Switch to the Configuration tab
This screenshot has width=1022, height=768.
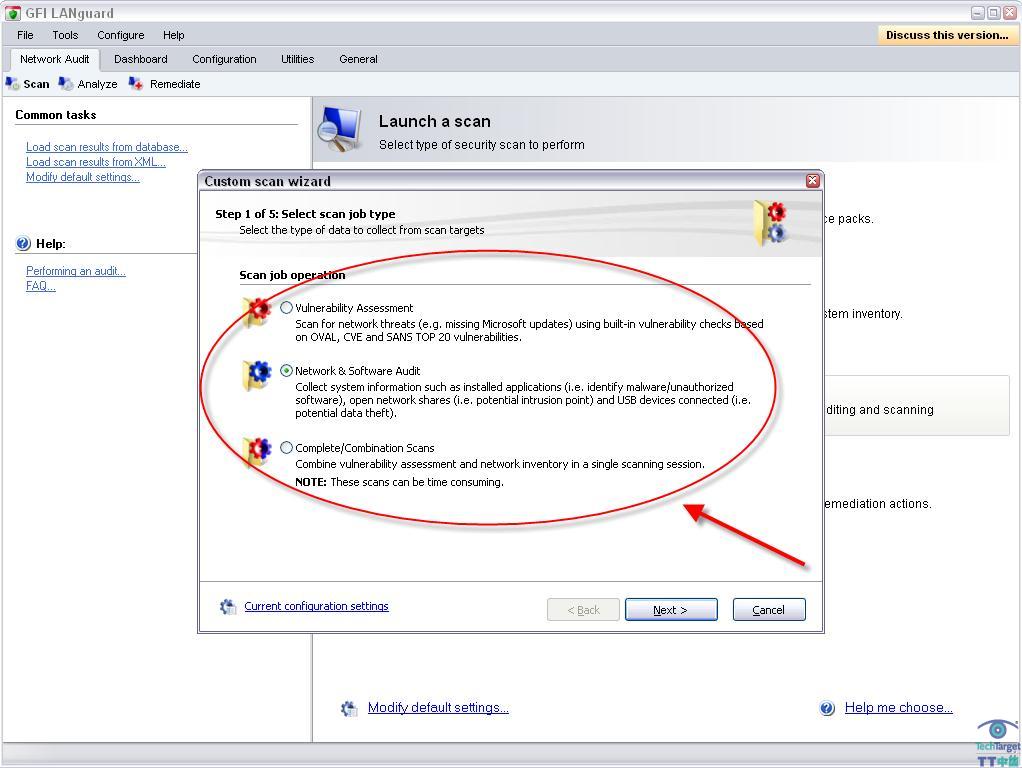coord(224,59)
